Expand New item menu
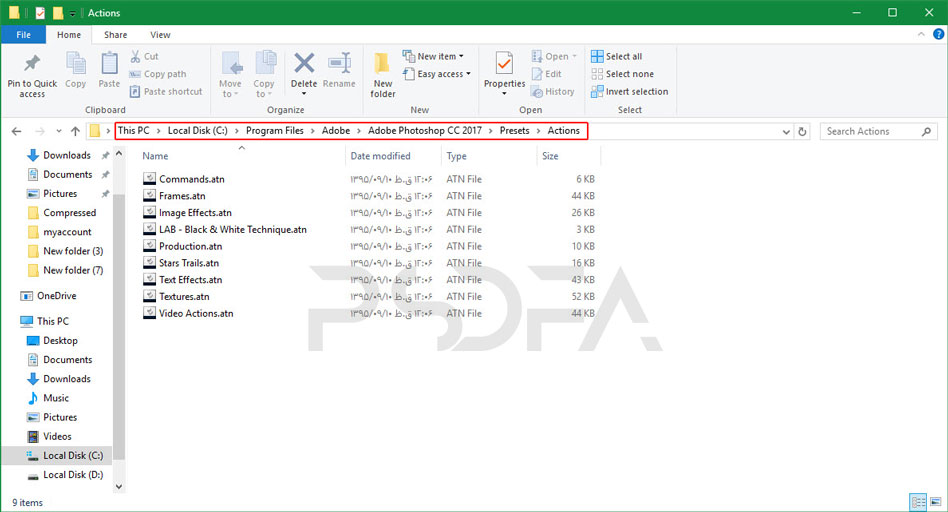 (x=433, y=56)
